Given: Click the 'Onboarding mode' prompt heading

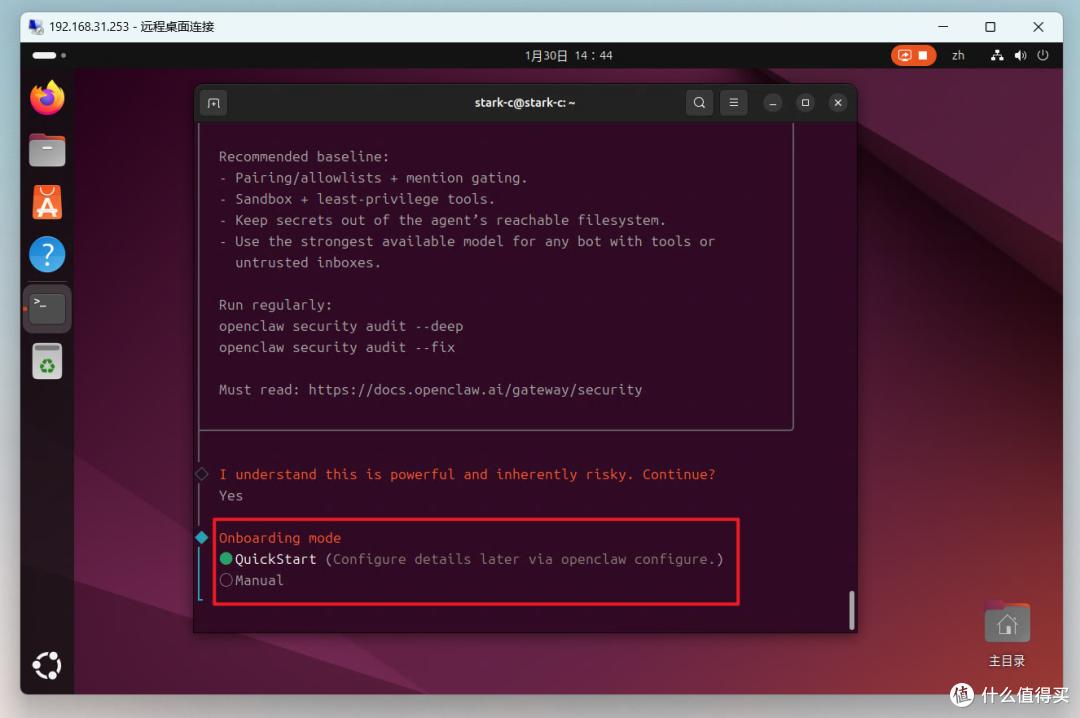Looking at the screenshot, I should tap(280, 538).
